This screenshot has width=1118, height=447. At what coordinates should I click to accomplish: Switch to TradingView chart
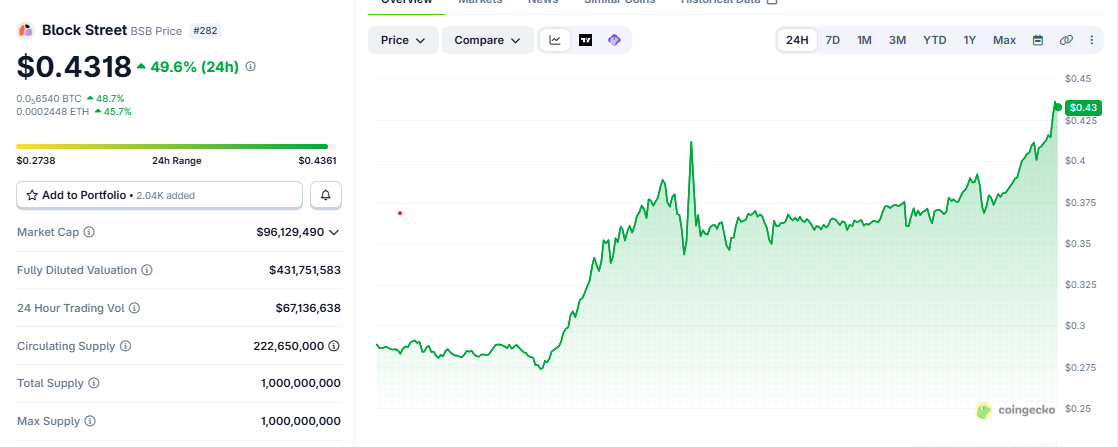[x=585, y=40]
